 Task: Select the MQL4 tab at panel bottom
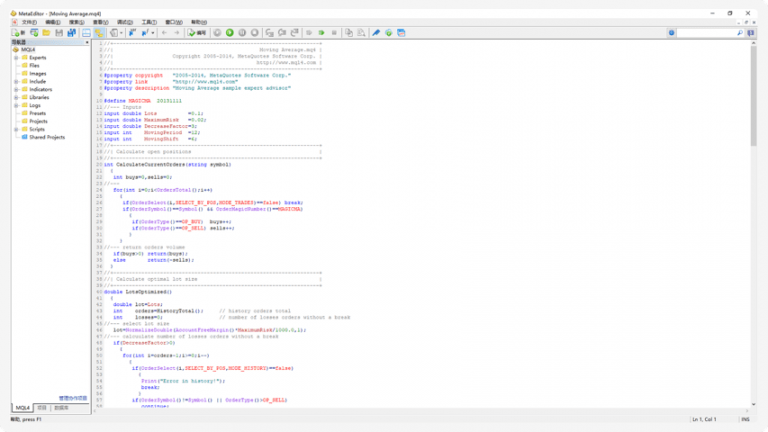coord(21,408)
